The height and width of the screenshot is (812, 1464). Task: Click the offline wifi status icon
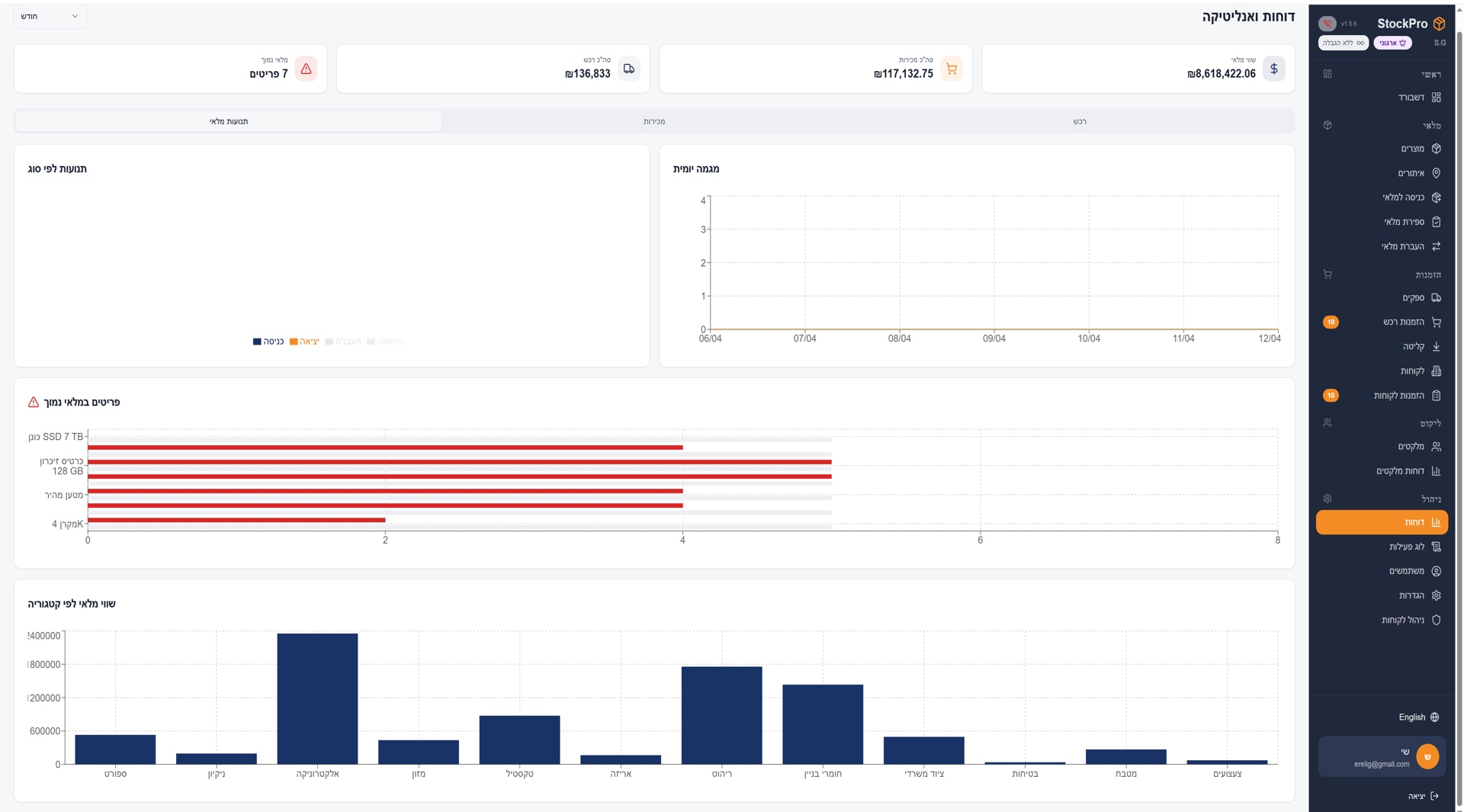[1327, 24]
